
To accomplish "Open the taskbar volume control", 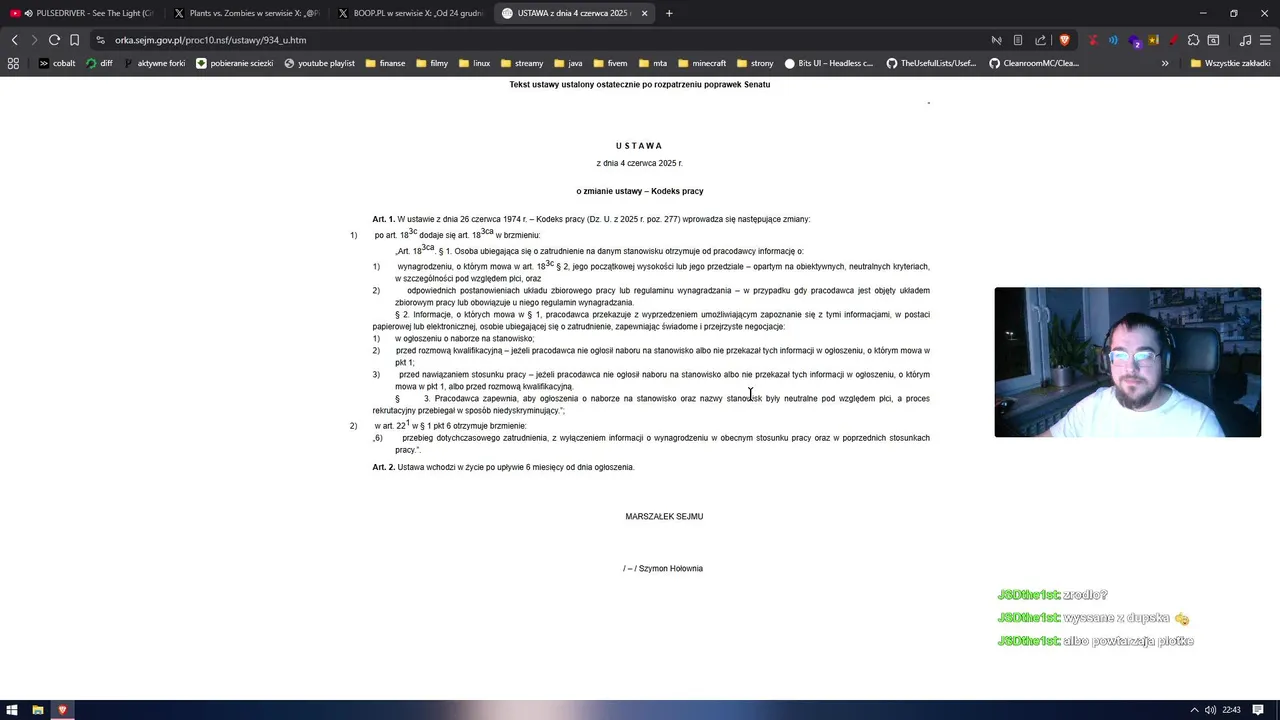I will 1210,710.
